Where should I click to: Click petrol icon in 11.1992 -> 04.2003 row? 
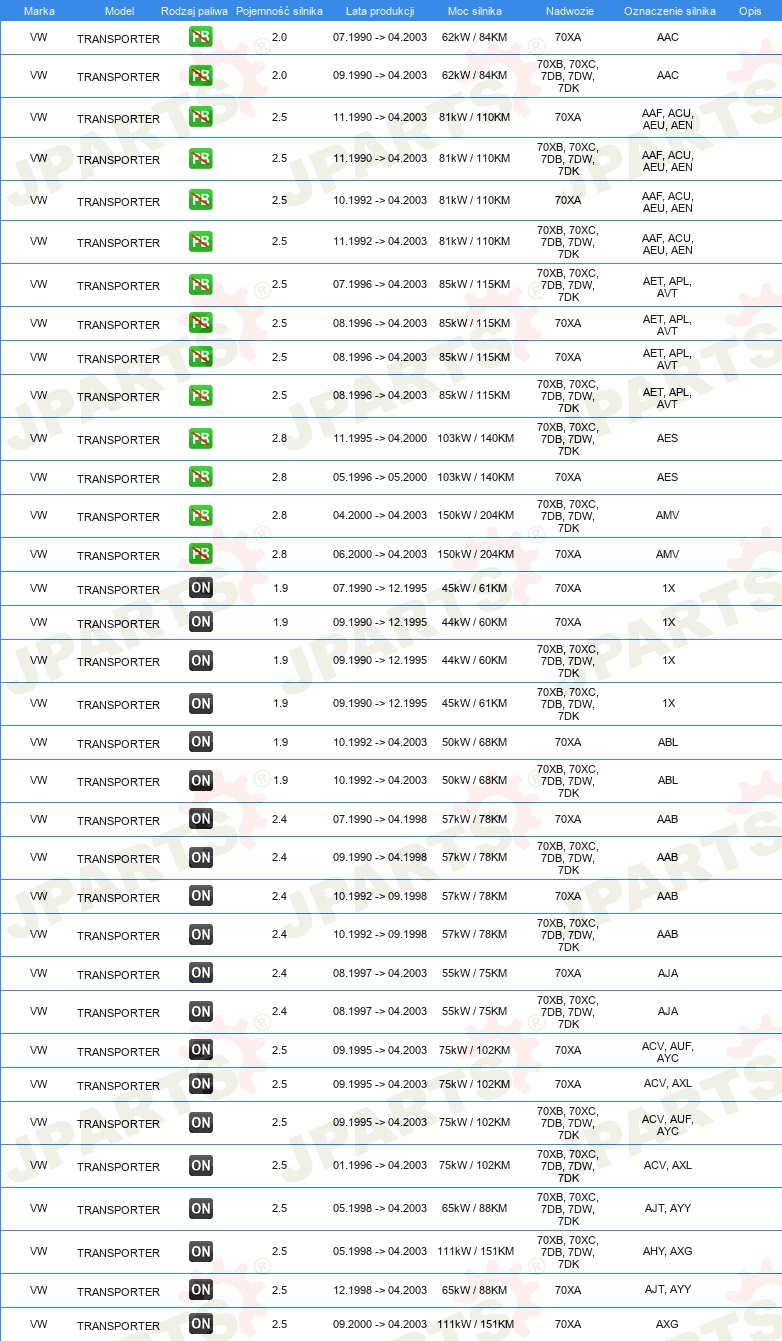(200, 241)
